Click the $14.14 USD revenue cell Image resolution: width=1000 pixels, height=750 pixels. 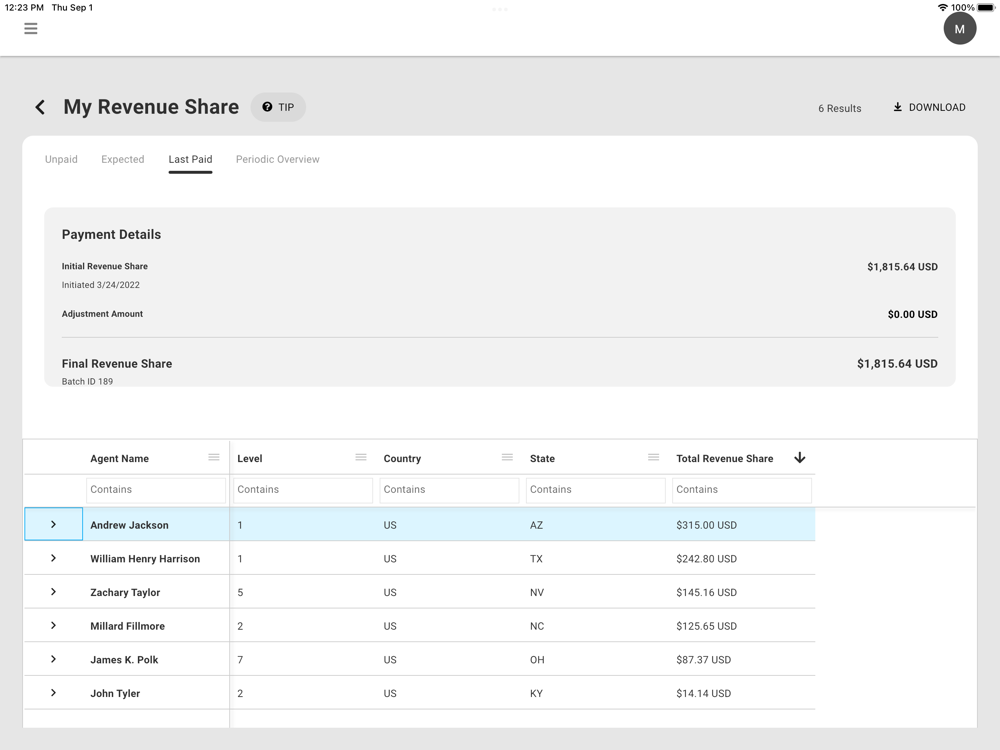click(x=703, y=694)
